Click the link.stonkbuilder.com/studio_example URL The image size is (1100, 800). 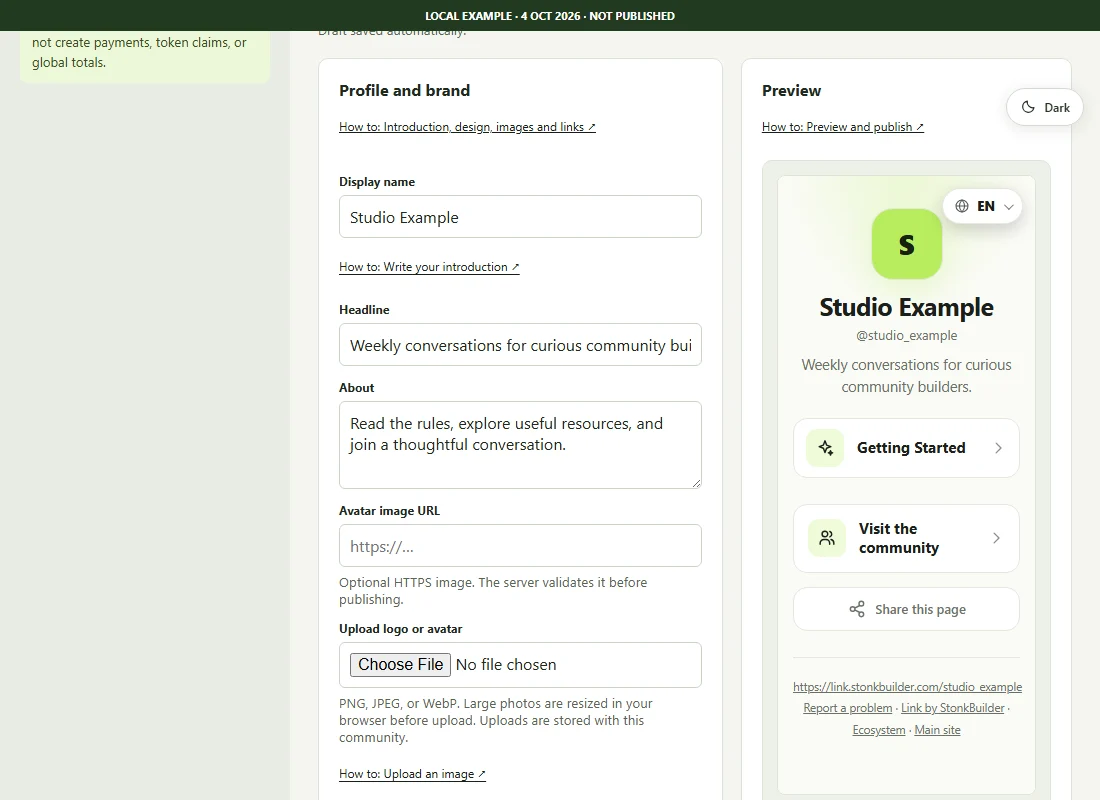coord(907,687)
